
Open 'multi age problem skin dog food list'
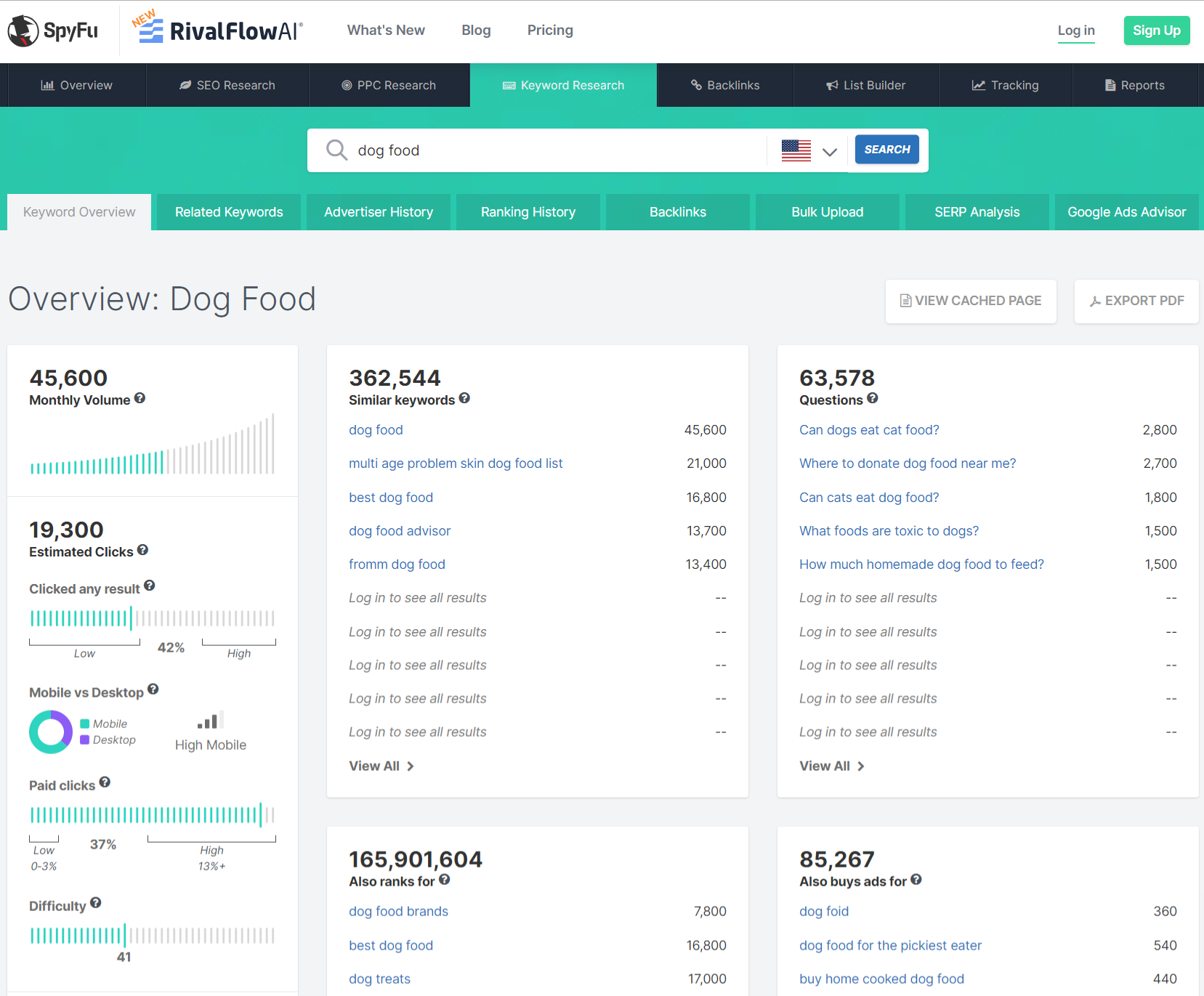coord(456,463)
